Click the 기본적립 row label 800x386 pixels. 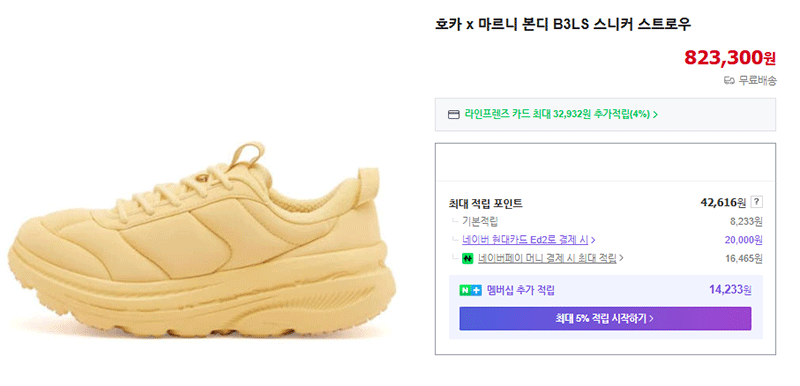(480, 221)
